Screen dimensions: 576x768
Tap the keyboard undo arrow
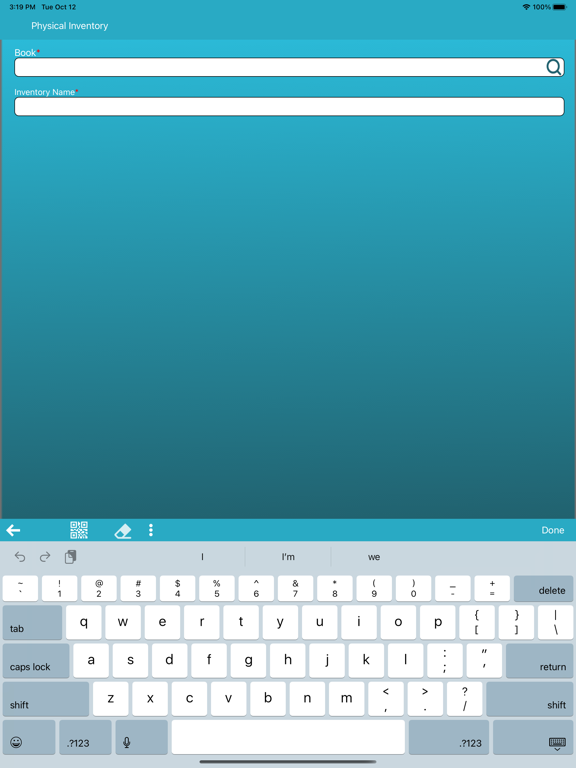20,556
